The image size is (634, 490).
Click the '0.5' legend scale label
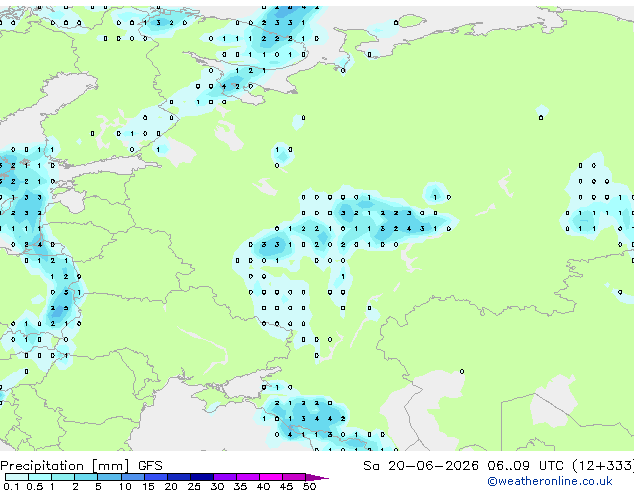point(35,486)
